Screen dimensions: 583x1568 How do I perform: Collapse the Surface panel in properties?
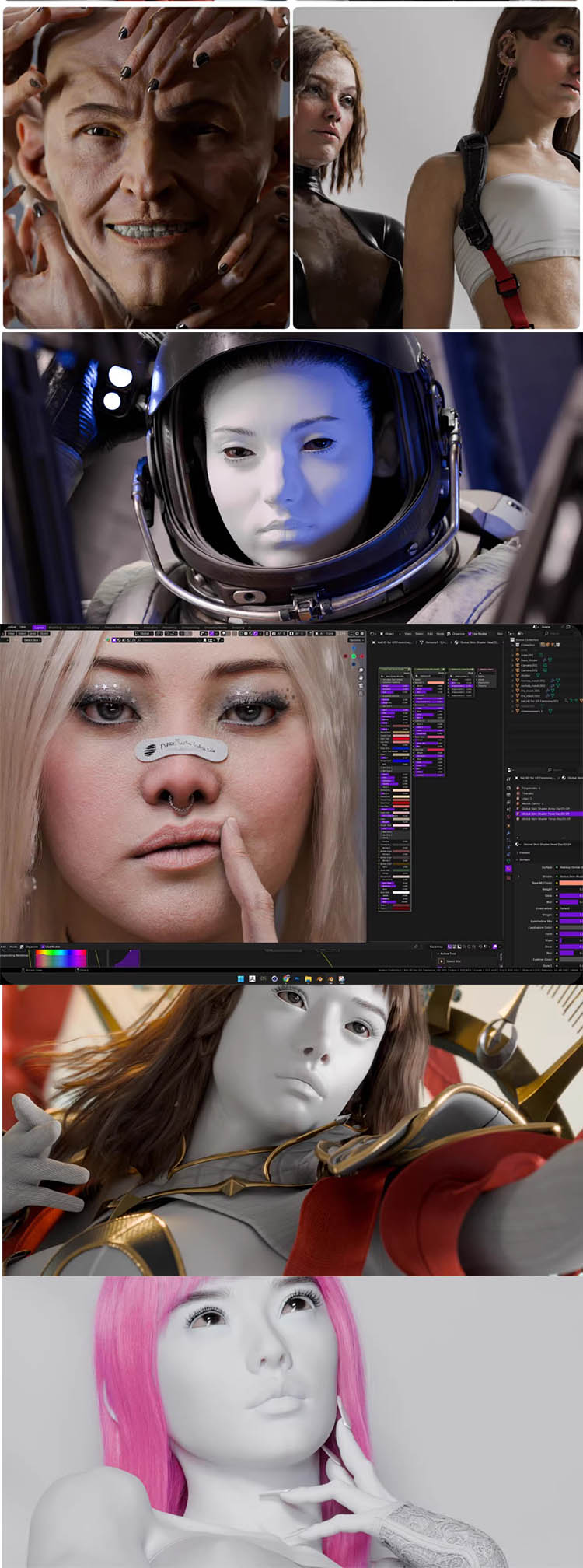pos(524,859)
